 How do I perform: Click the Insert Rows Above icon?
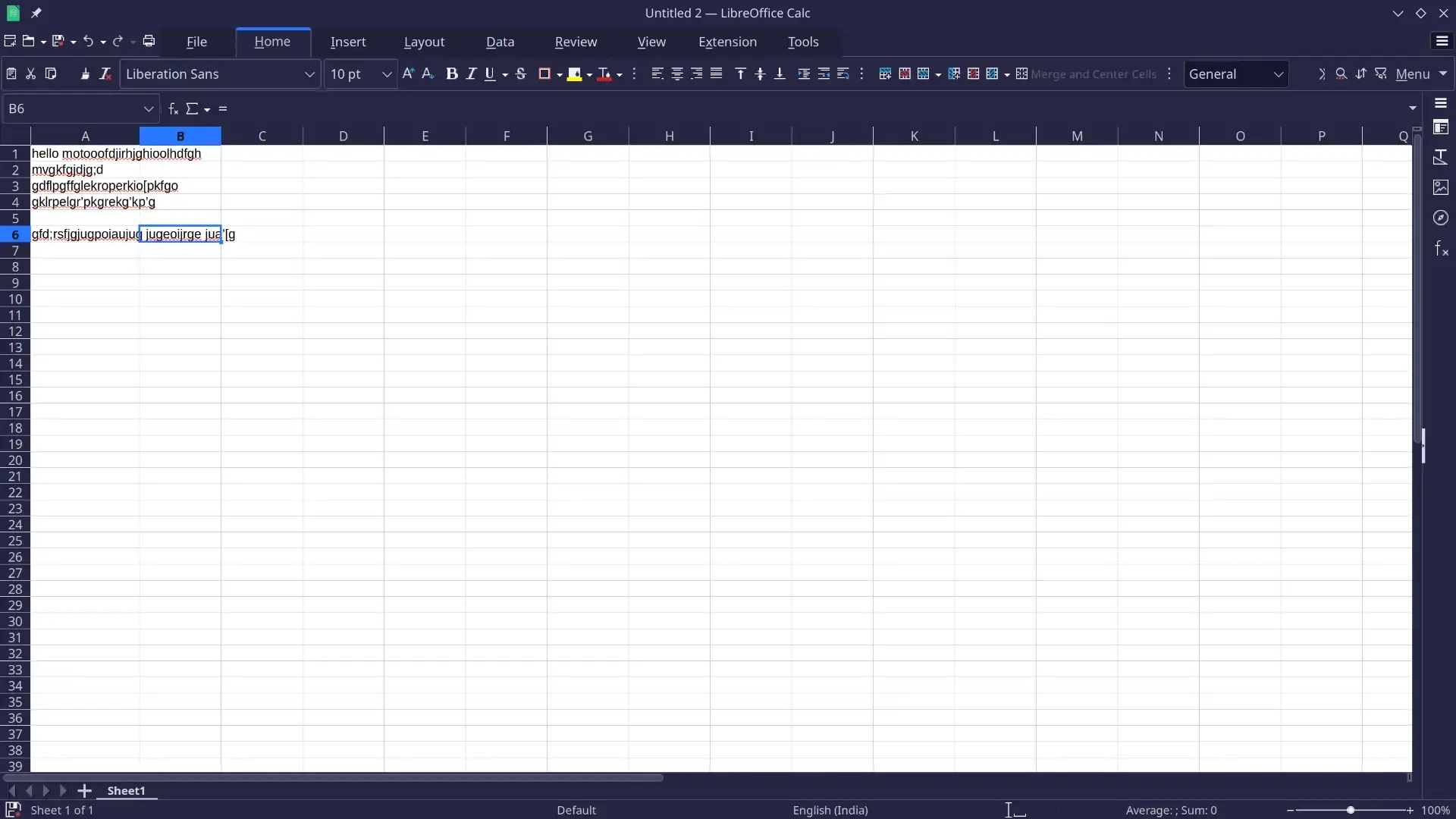point(884,74)
